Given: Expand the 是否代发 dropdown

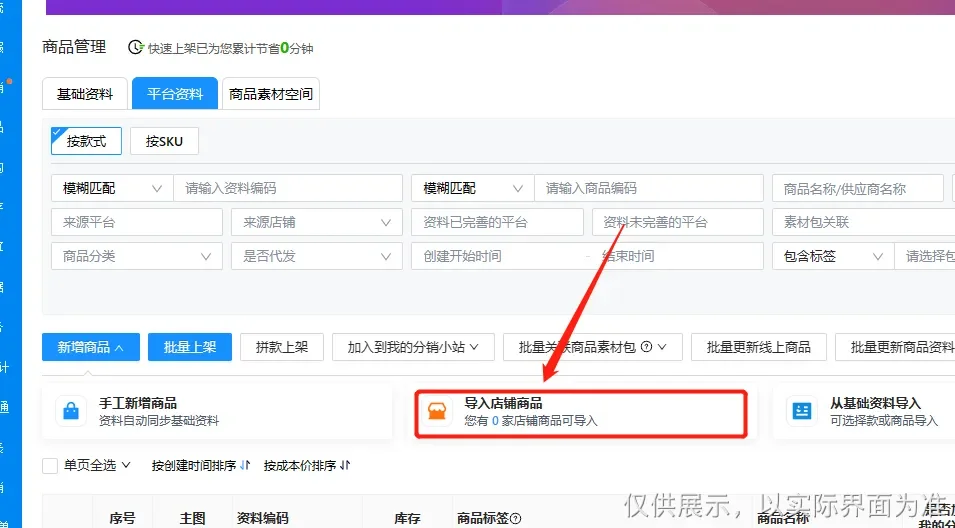Looking at the screenshot, I should 317,256.
